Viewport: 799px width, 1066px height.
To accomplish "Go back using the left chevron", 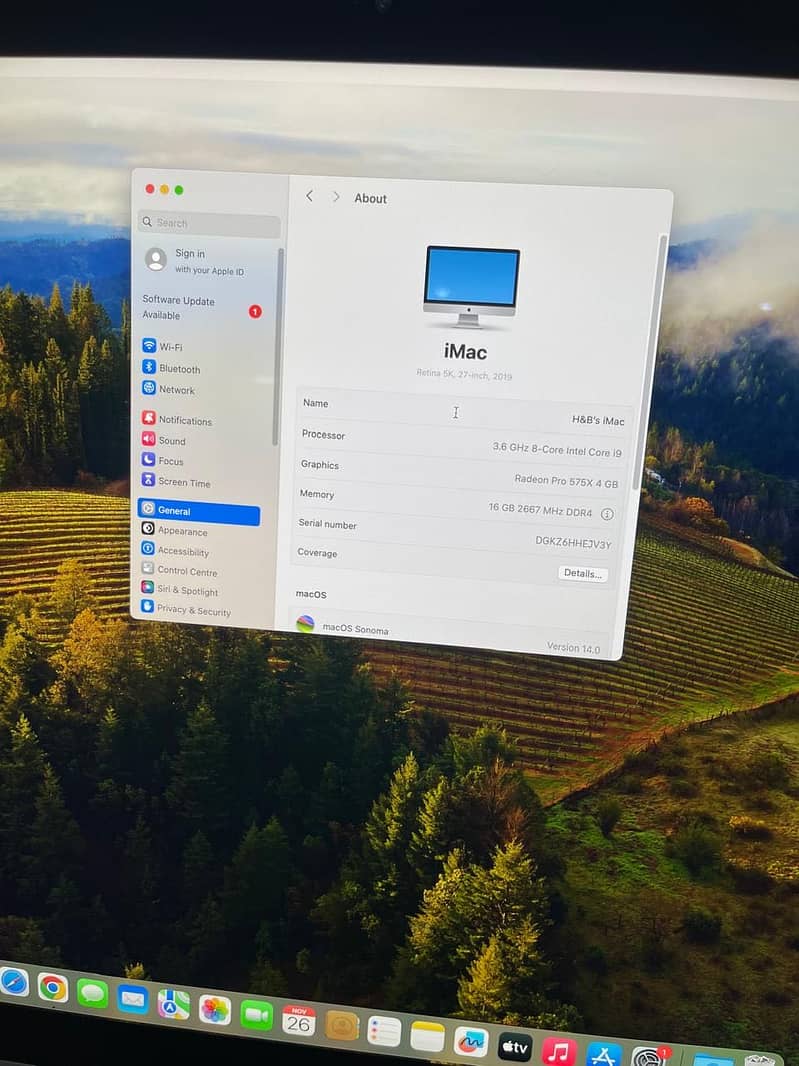I will pos(309,196).
